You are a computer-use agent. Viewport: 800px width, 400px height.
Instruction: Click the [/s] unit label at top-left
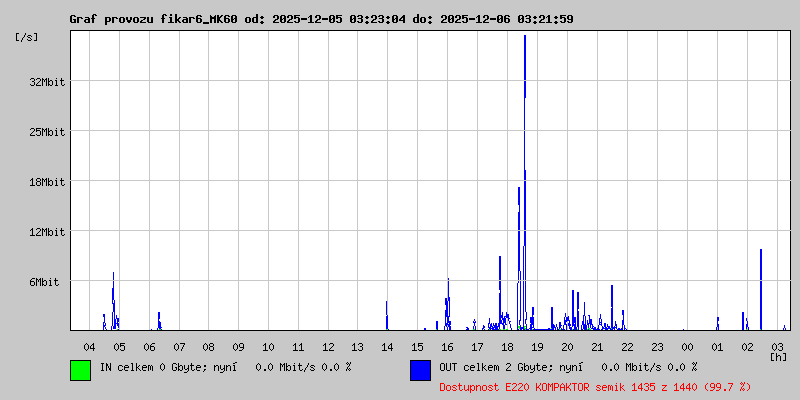point(28,37)
